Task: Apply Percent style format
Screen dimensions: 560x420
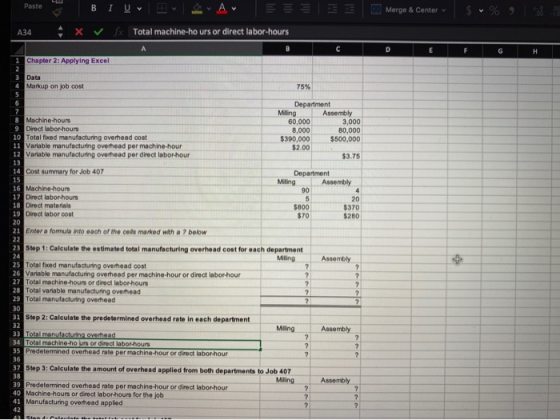Action: pyautogui.click(x=494, y=11)
